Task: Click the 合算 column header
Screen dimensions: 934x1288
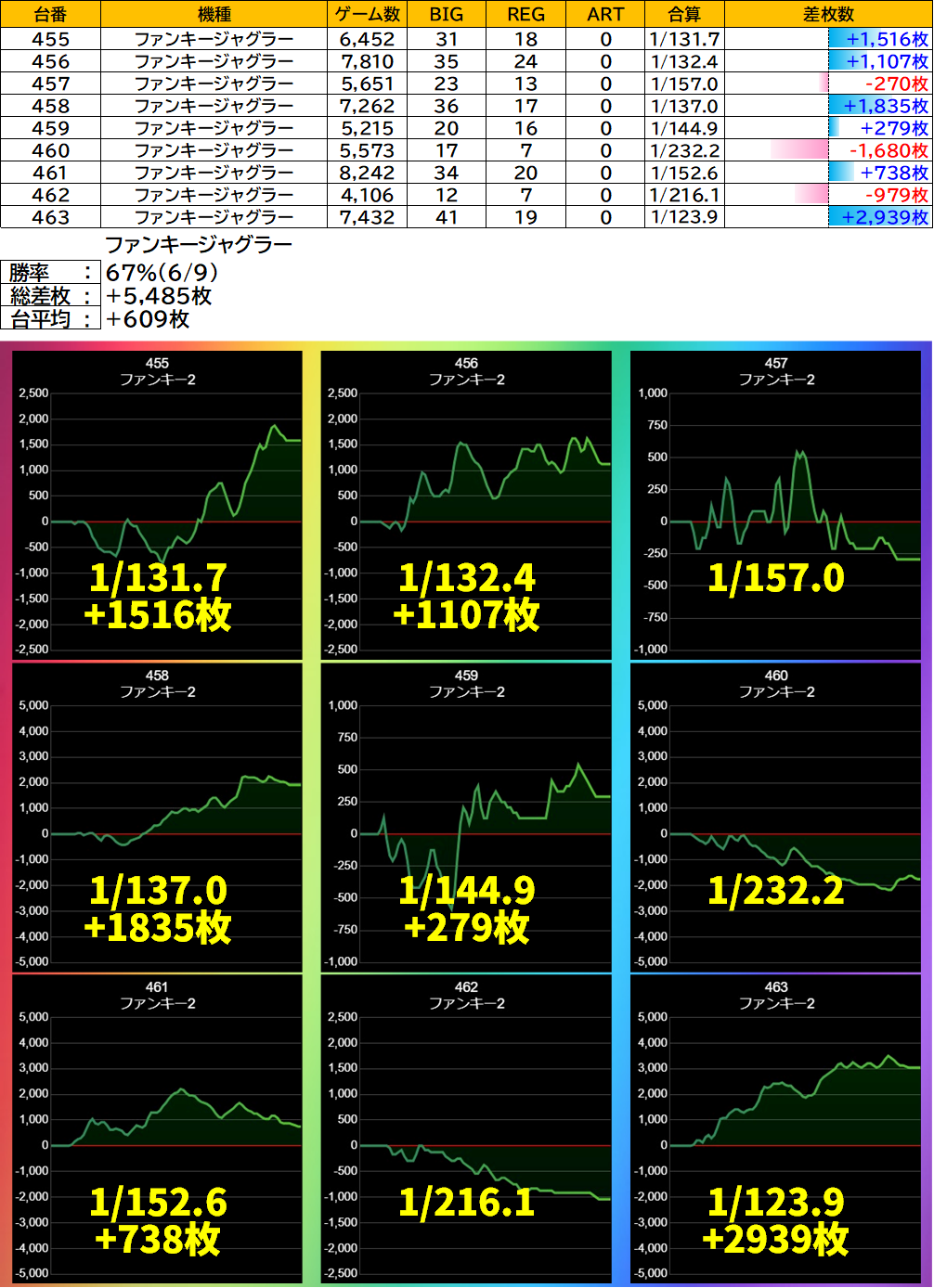Action: click(684, 14)
